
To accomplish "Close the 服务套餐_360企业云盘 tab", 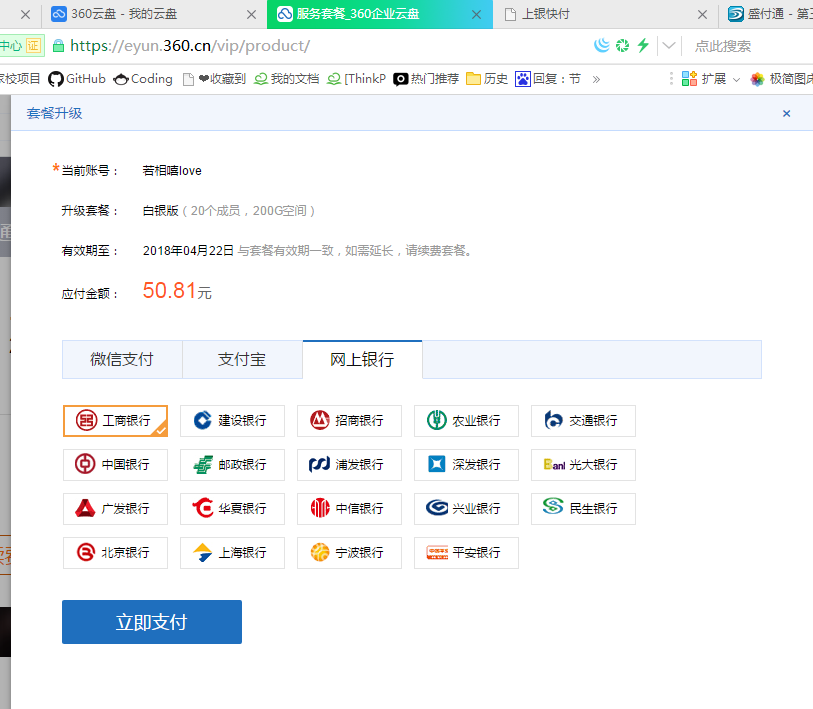I will pyautogui.click(x=476, y=15).
